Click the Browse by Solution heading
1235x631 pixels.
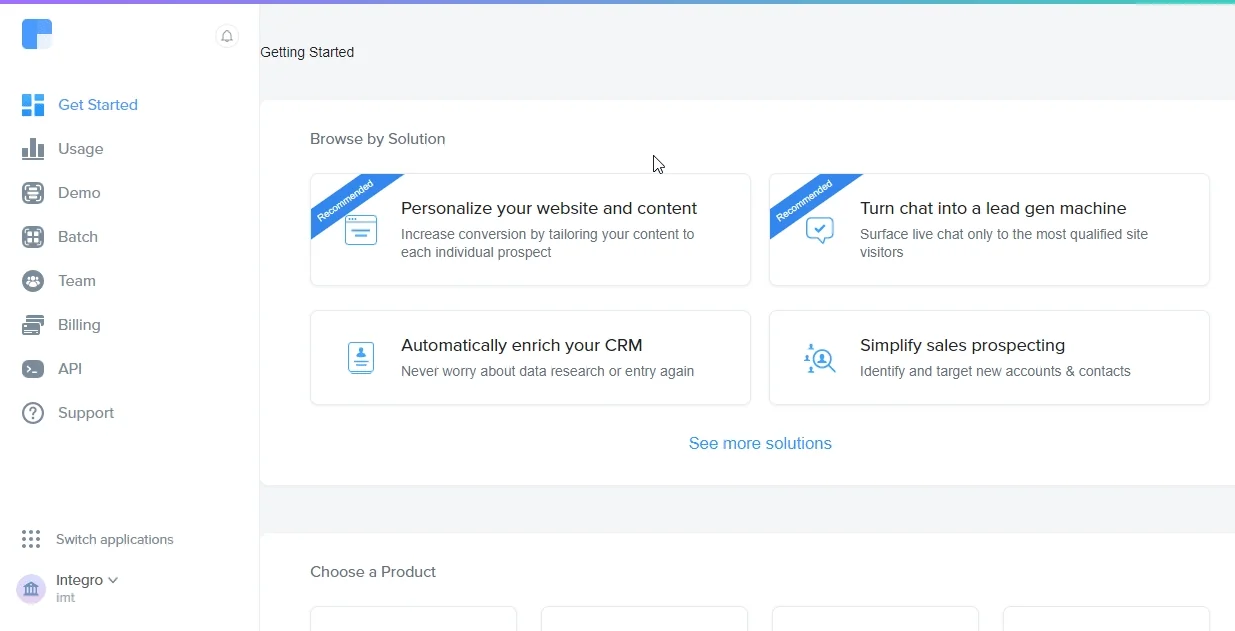pos(378,139)
